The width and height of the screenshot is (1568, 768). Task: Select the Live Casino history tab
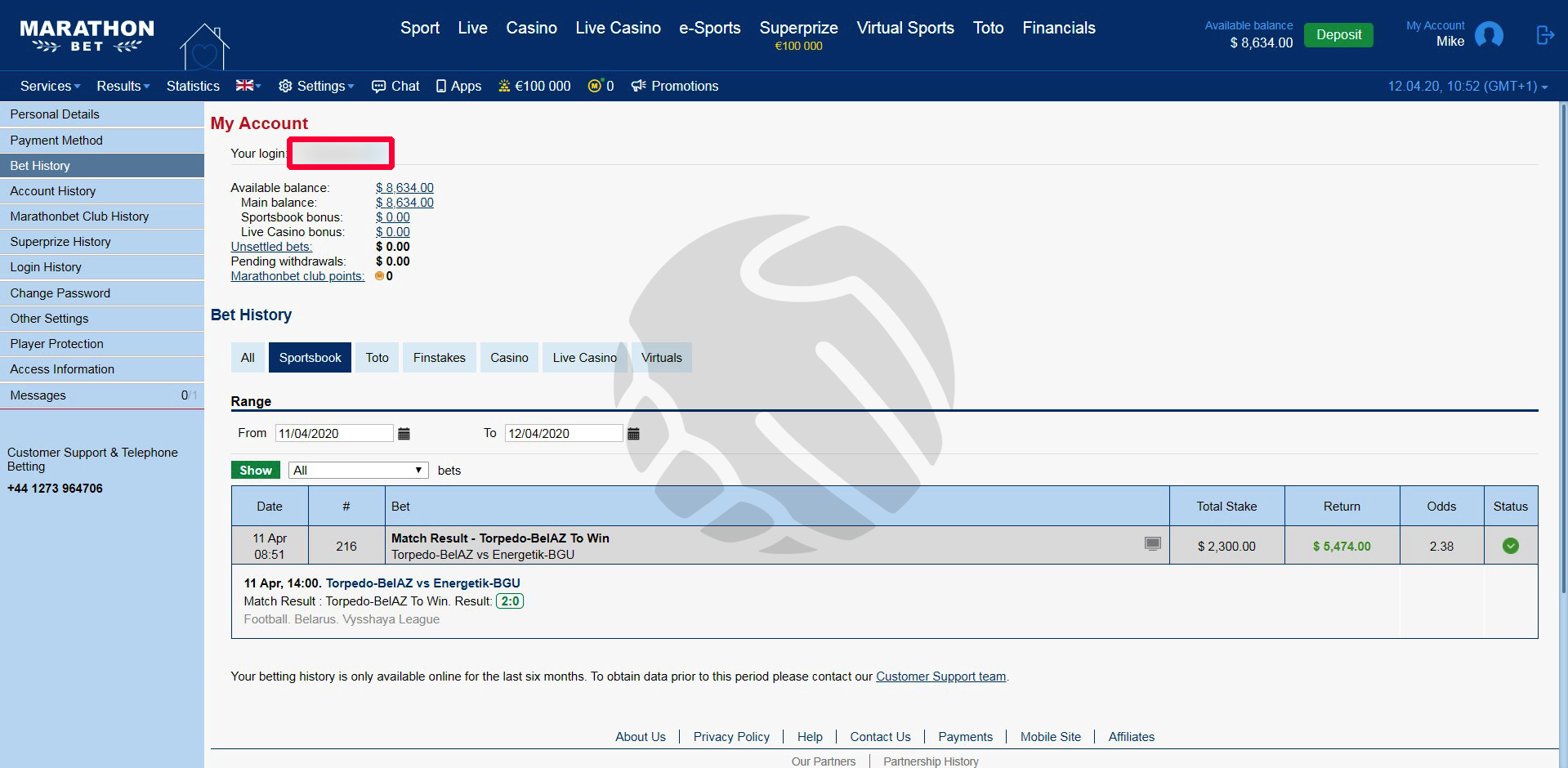[584, 358]
